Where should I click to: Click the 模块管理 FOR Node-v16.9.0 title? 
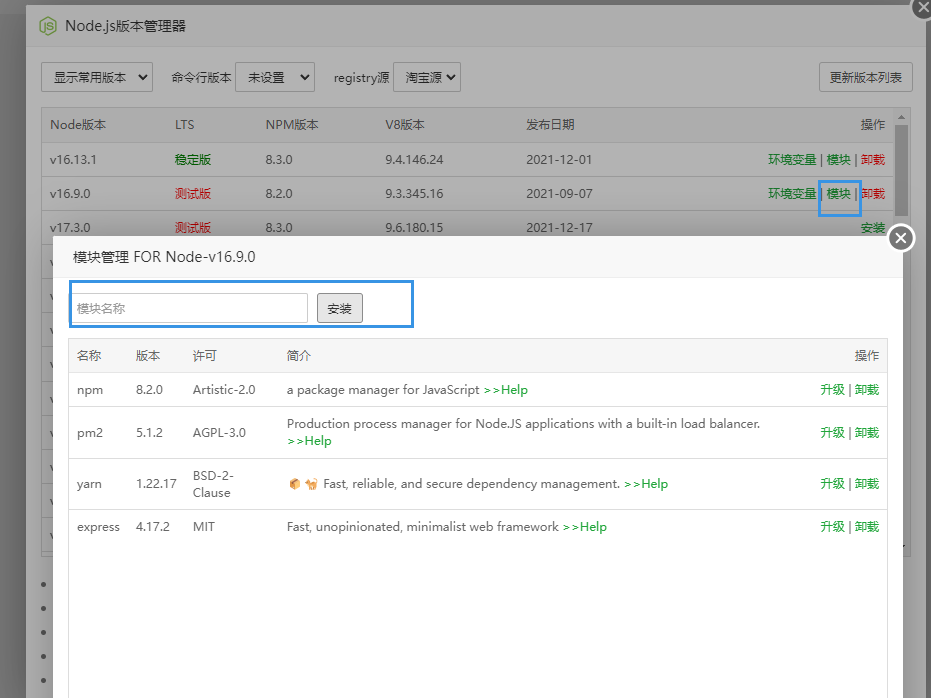tap(164, 257)
